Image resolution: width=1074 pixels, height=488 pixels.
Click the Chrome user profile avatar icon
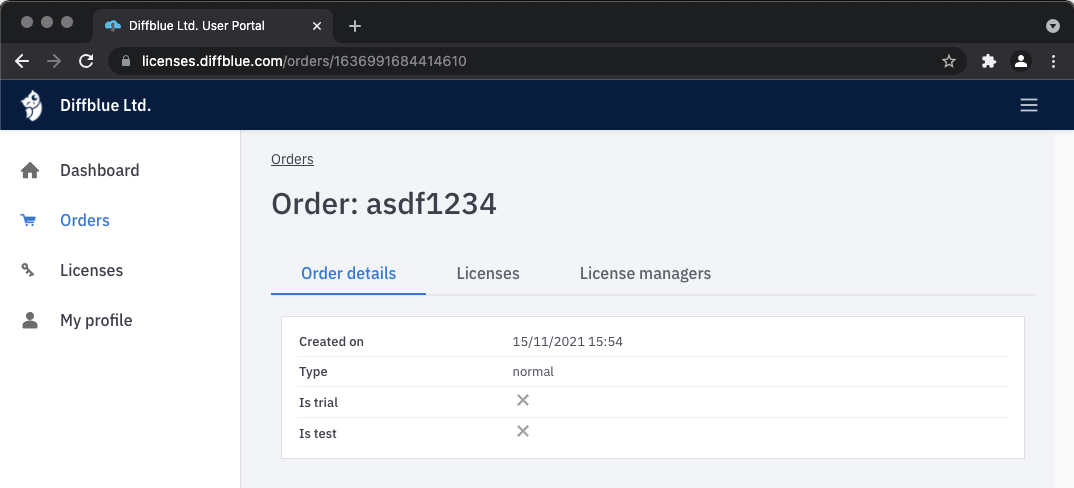(x=1021, y=61)
